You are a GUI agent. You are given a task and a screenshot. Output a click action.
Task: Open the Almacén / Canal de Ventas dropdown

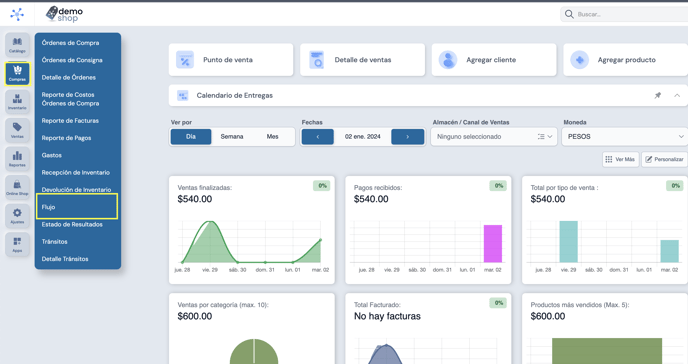pyautogui.click(x=494, y=137)
